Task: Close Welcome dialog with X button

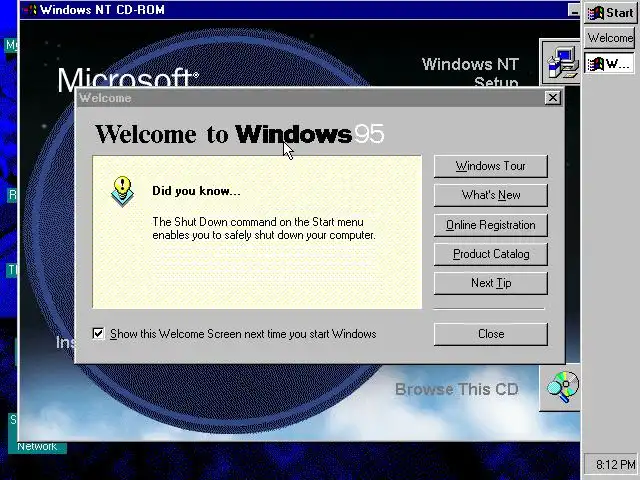Action: pos(553,98)
